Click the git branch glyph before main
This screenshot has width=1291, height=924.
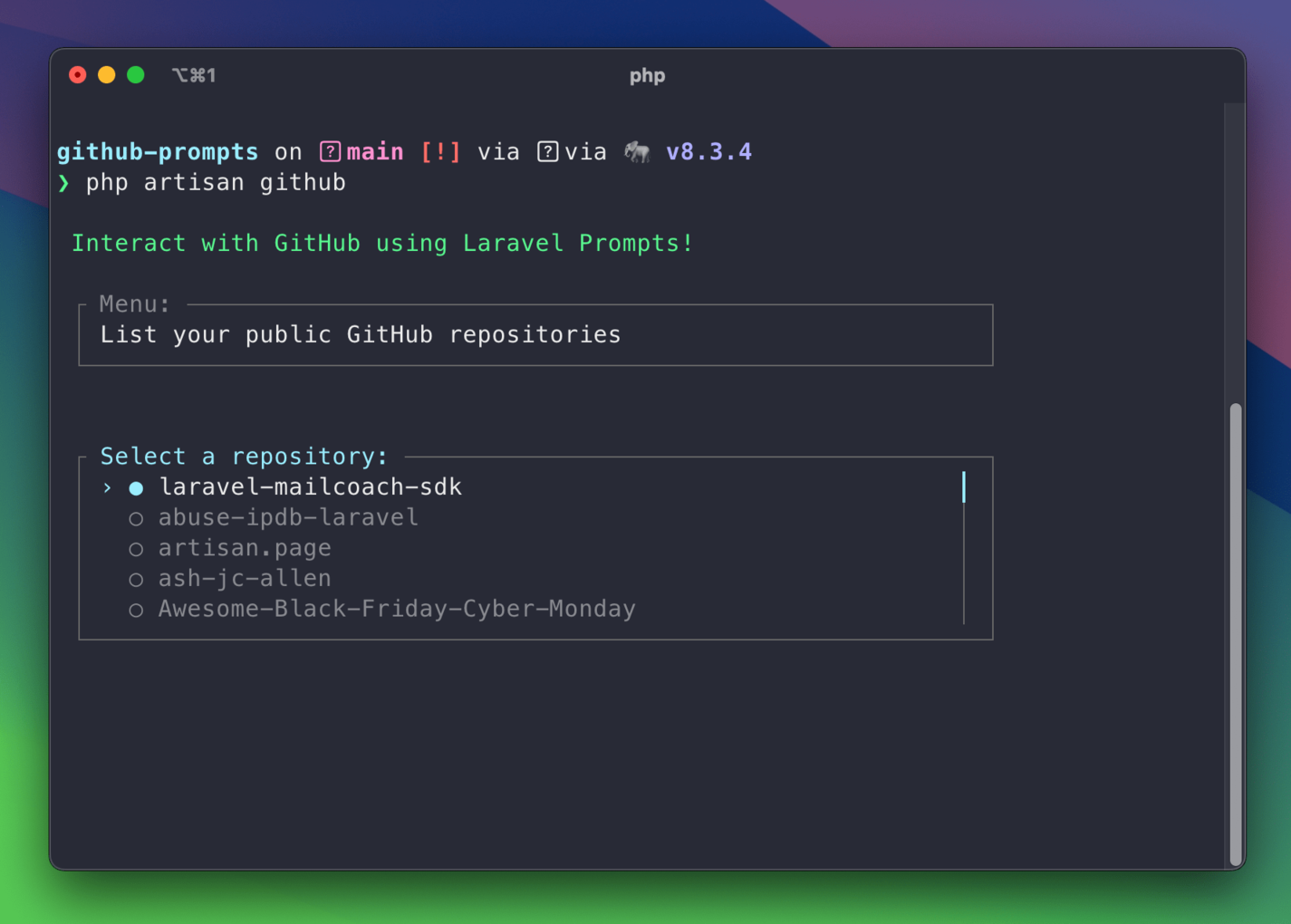pyautogui.click(x=330, y=151)
